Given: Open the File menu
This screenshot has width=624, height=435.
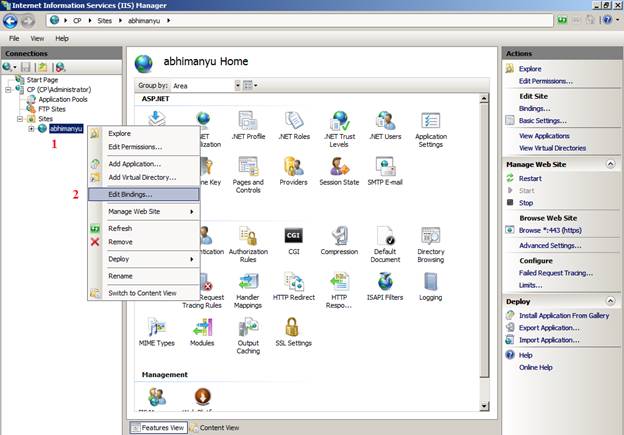Looking at the screenshot, I should [14, 39].
